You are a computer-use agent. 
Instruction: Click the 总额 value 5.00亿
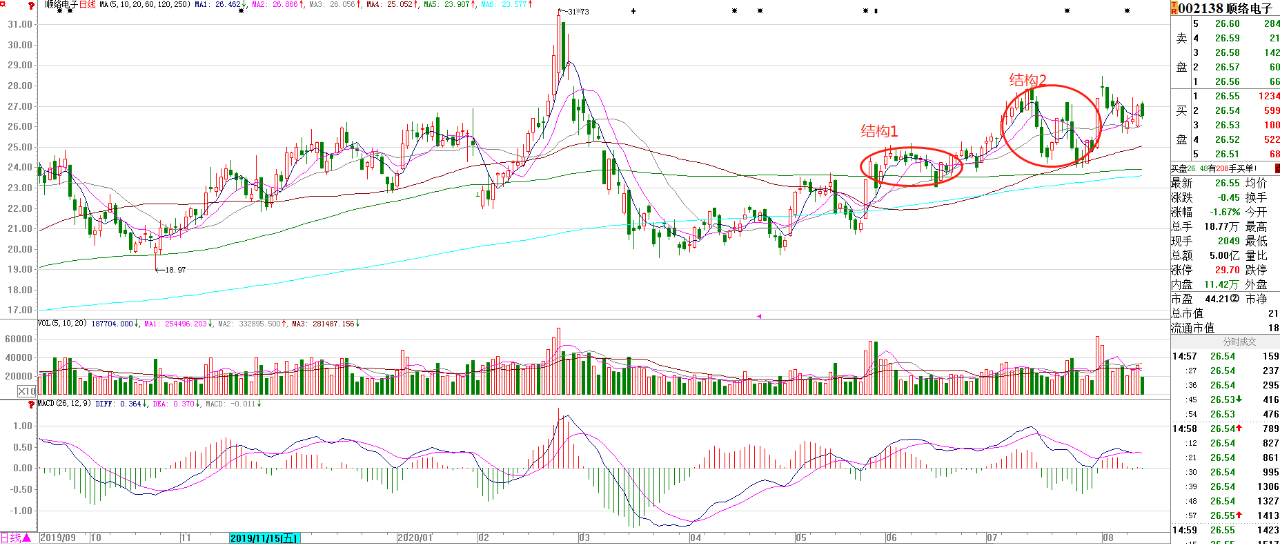(x=1223, y=255)
